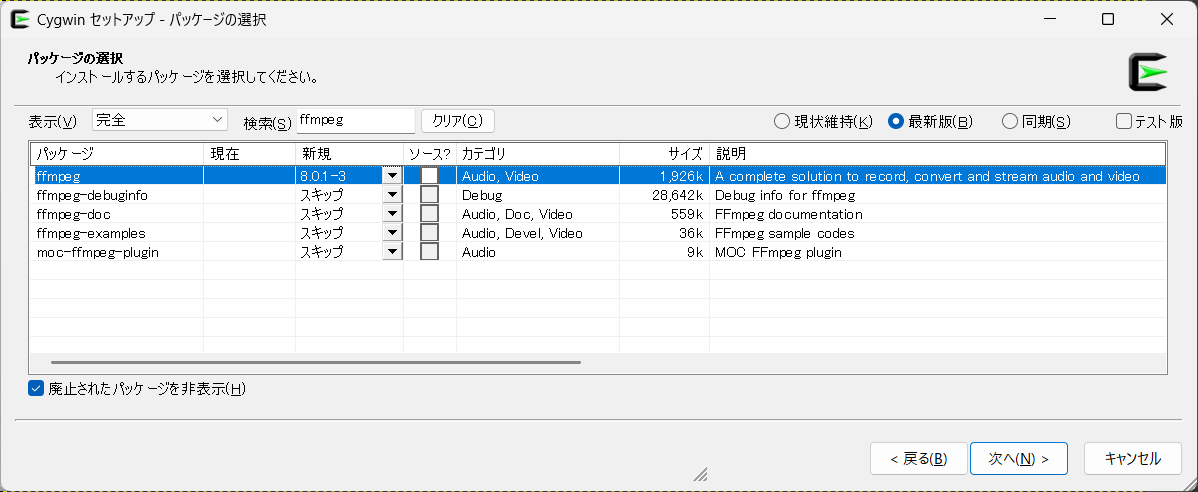Select the ffmpeg-doc package row

pos(597,214)
